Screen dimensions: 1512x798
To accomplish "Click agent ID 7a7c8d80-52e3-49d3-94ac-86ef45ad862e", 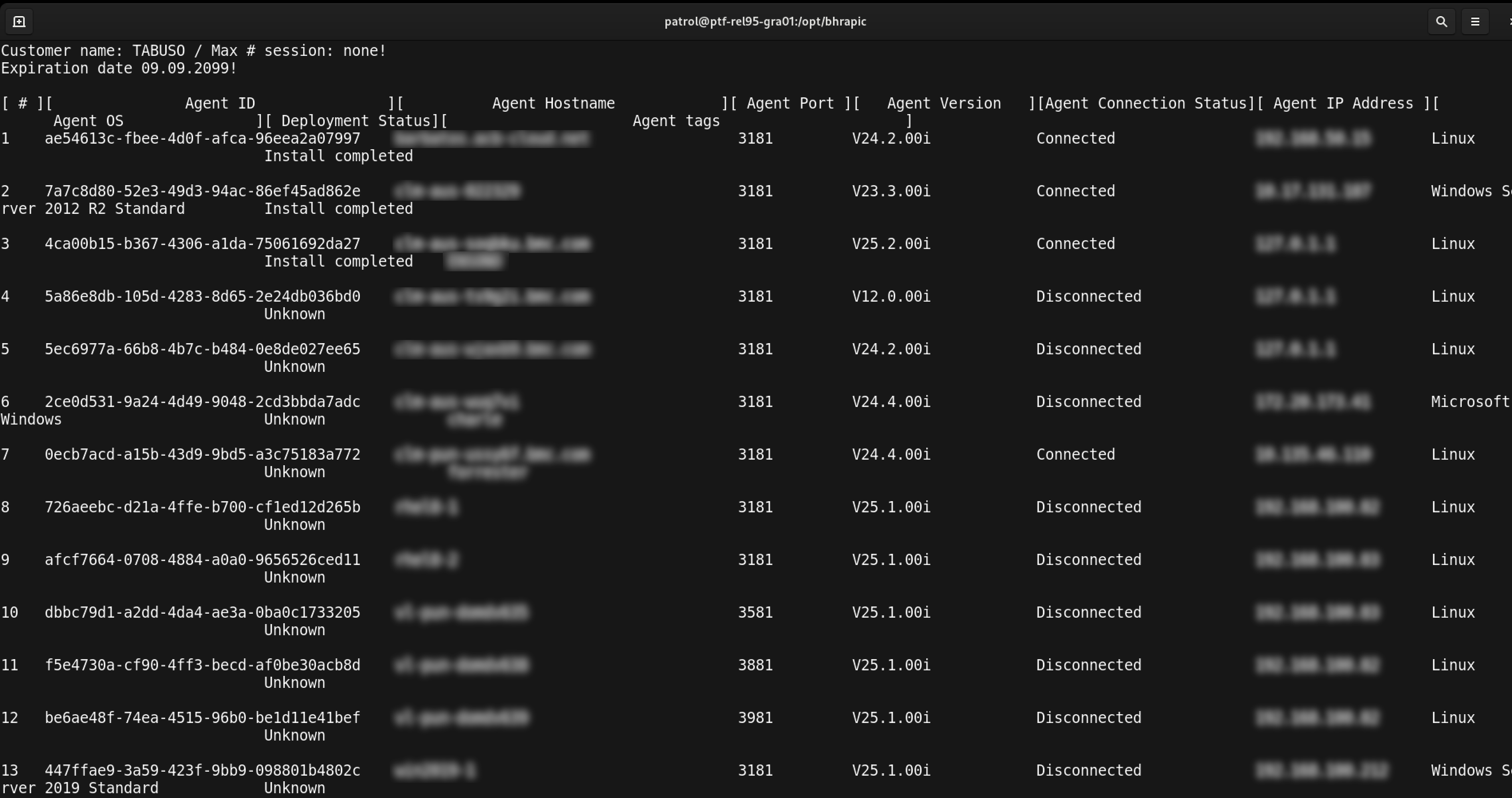I will click(x=203, y=192).
